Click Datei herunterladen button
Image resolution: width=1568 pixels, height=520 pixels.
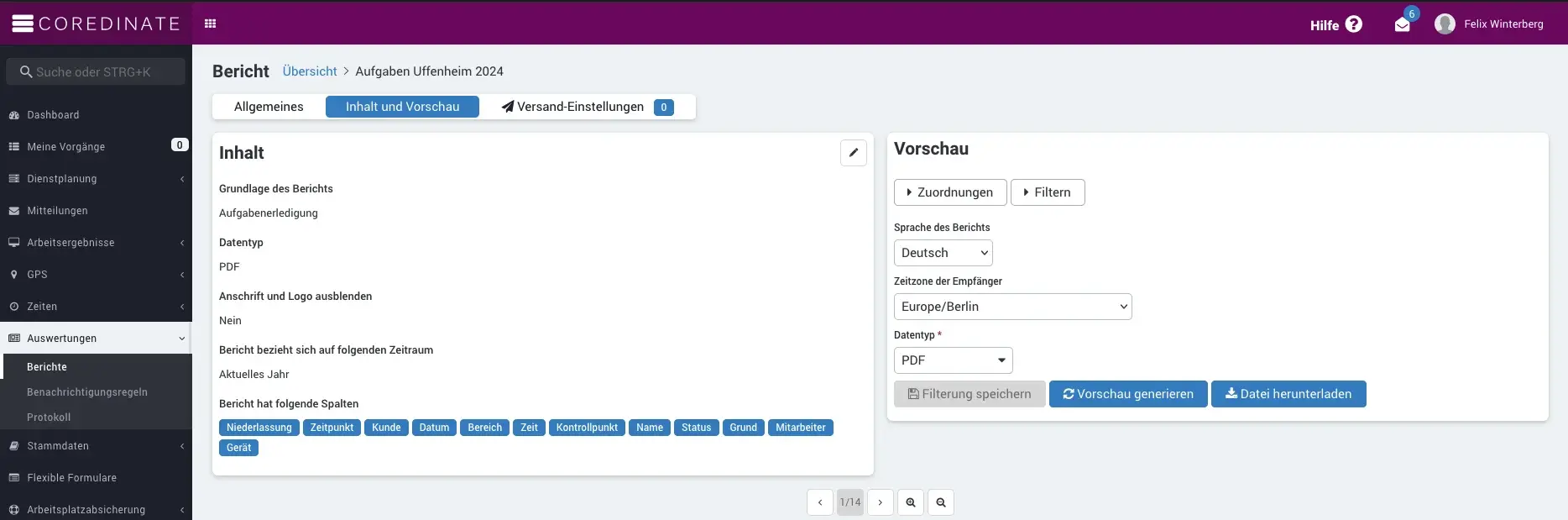[1288, 394]
